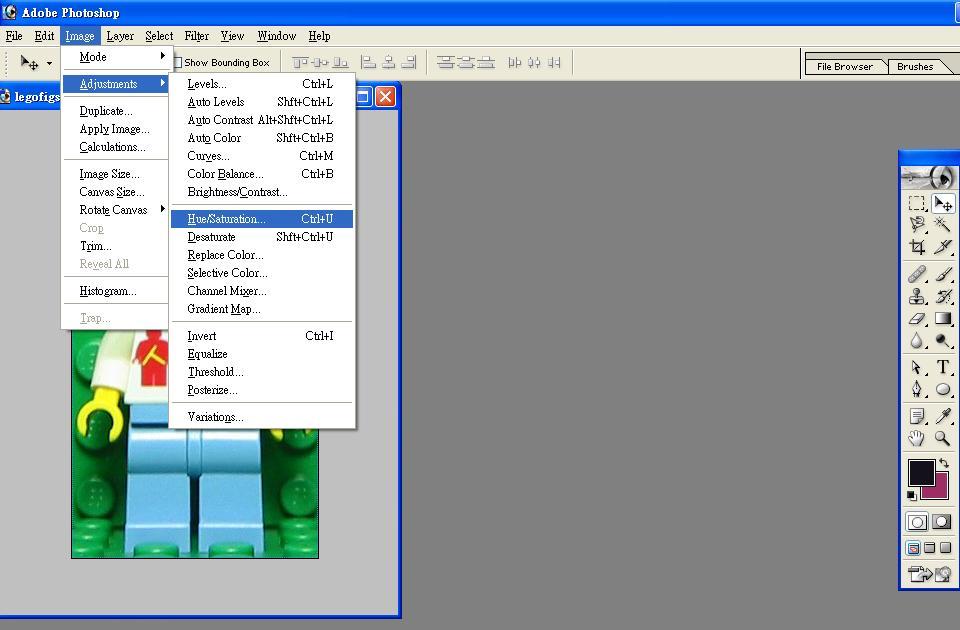Viewport: 960px width, 630px height.
Task: Choose Replace Color command
Action: click(262, 255)
